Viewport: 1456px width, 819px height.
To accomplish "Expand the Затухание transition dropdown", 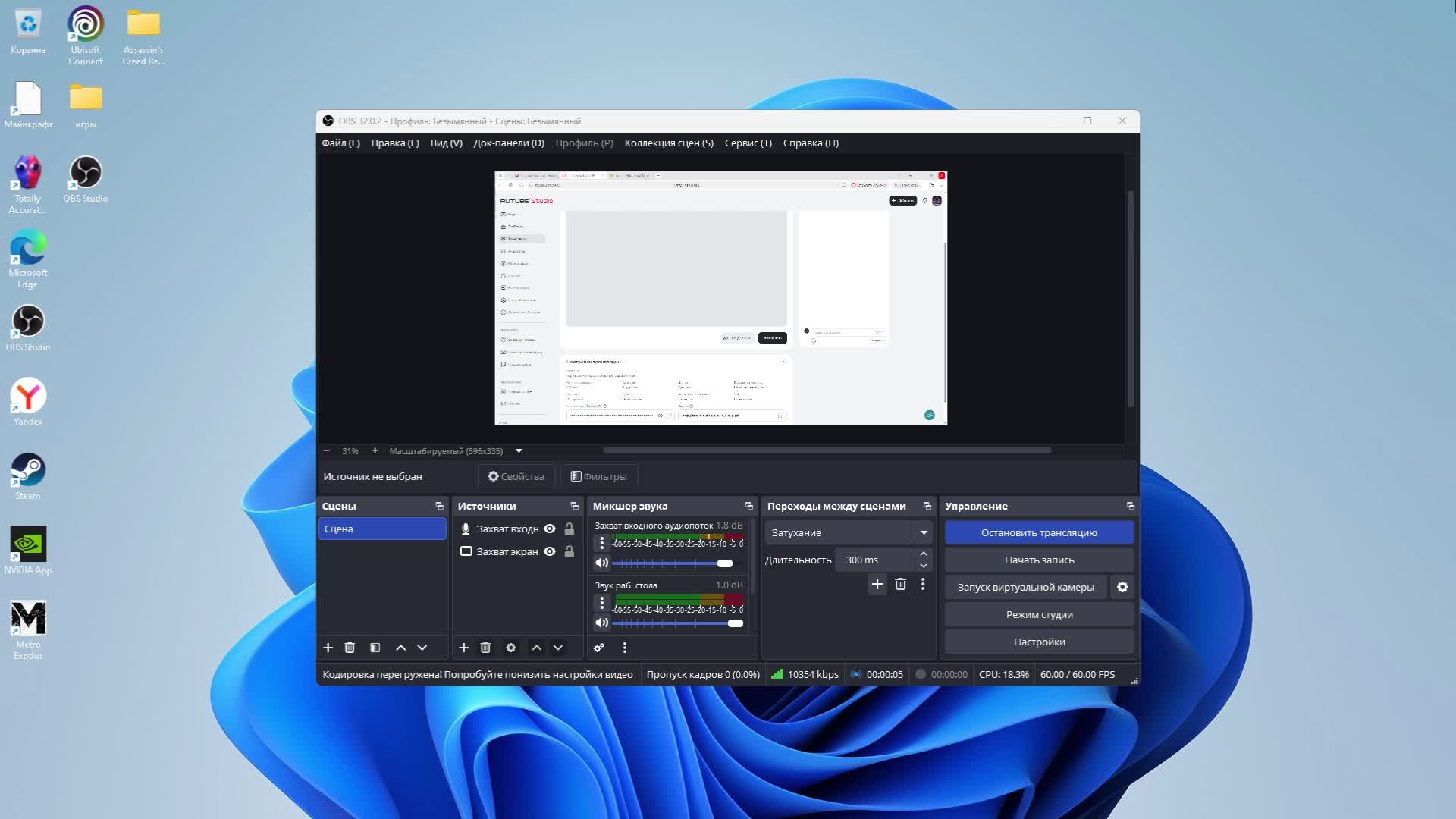I will (x=924, y=532).
